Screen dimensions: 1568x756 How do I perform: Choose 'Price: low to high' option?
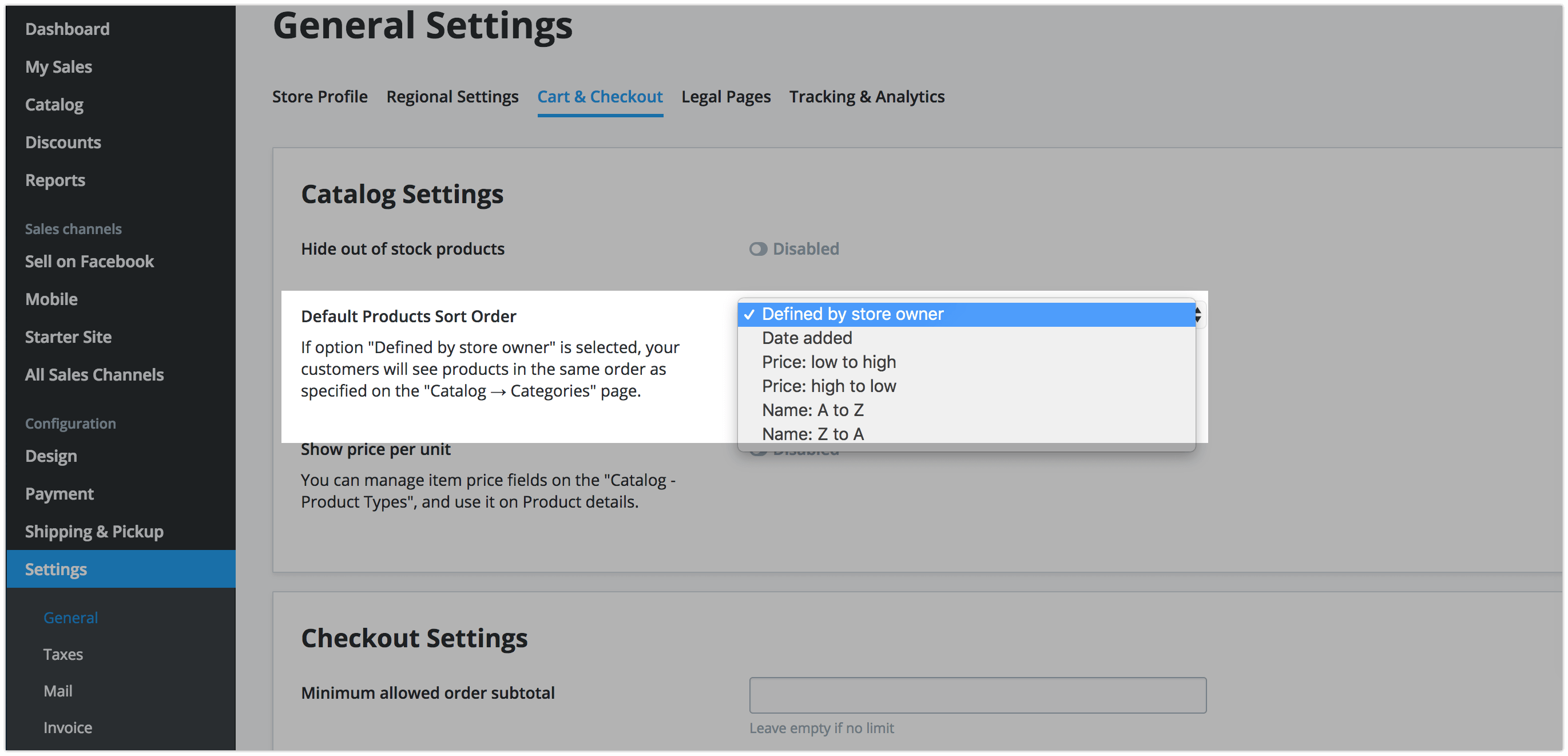[828, 362]
